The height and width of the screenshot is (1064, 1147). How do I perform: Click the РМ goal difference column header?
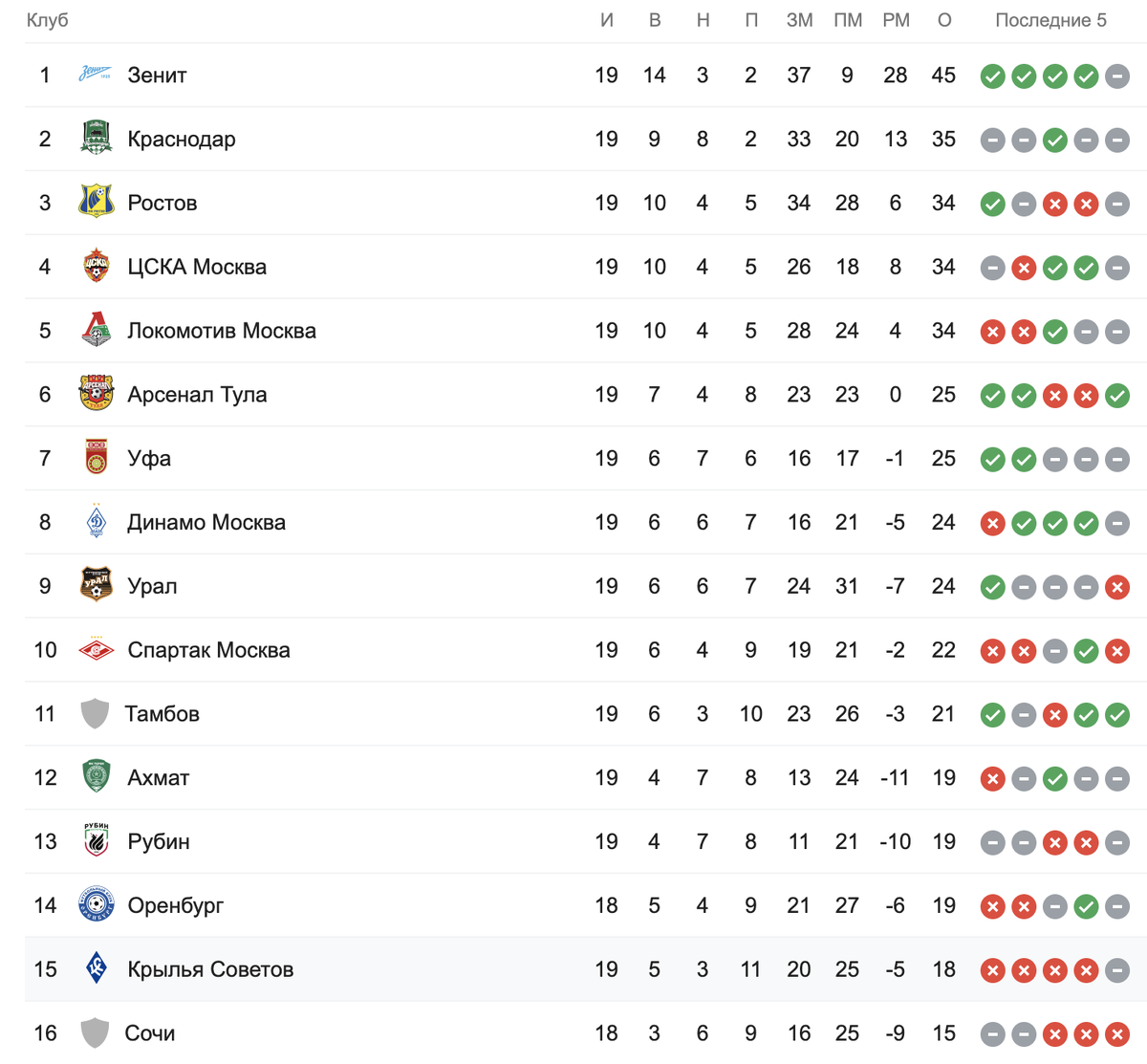coord(896,20)
